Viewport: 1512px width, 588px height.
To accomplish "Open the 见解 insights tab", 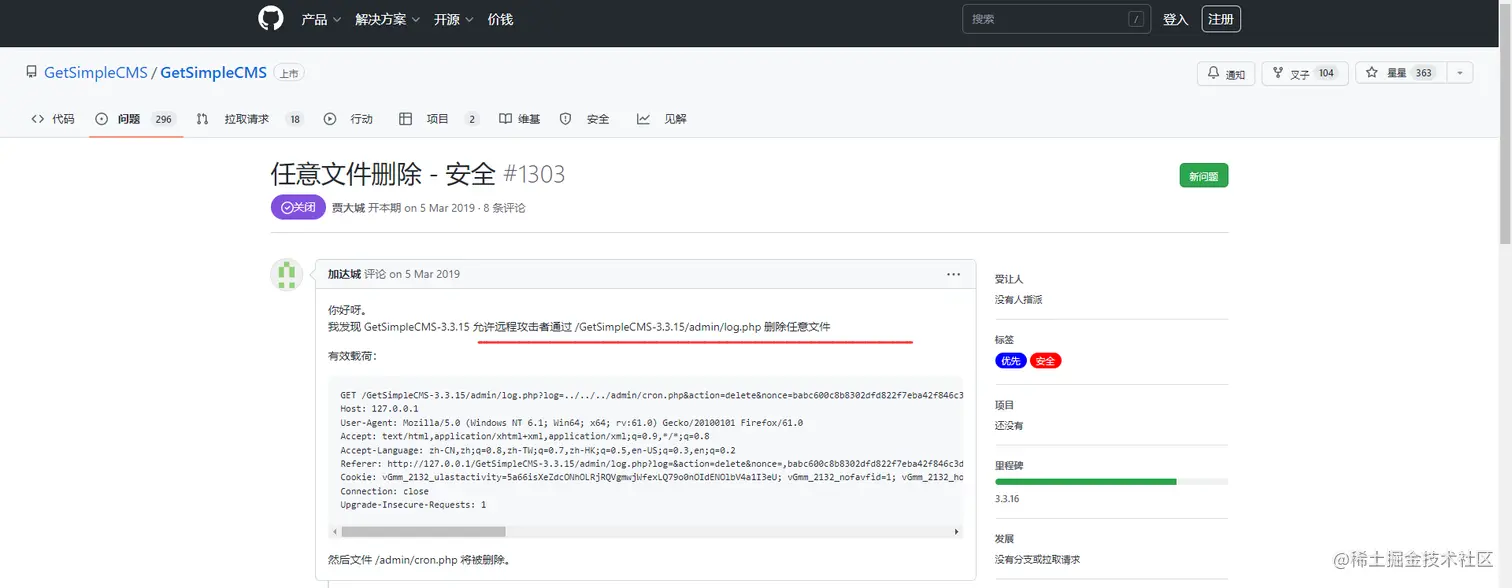I will pyautogui.click(x=662, y=119).
